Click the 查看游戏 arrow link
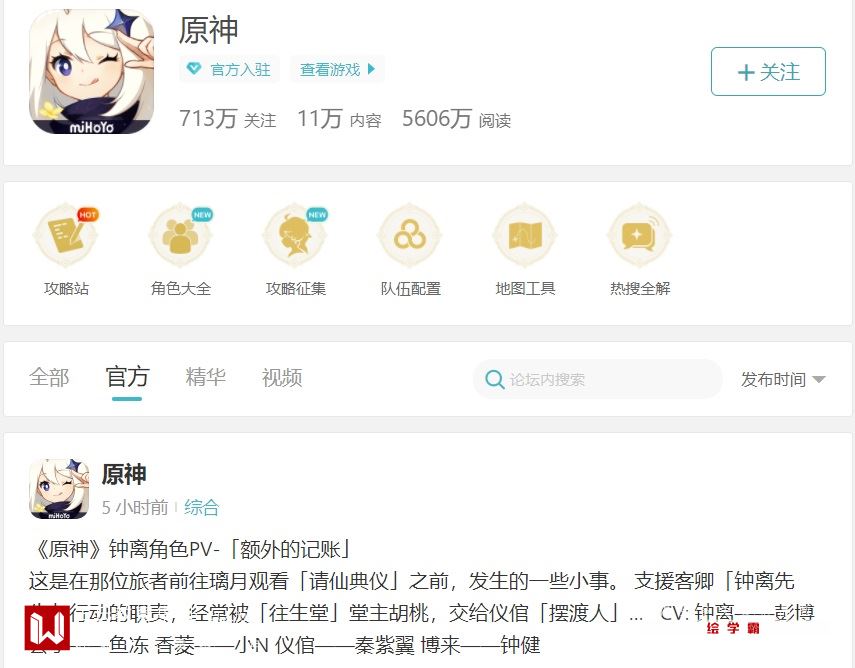 pyautogui.click(x=338, y=69)
